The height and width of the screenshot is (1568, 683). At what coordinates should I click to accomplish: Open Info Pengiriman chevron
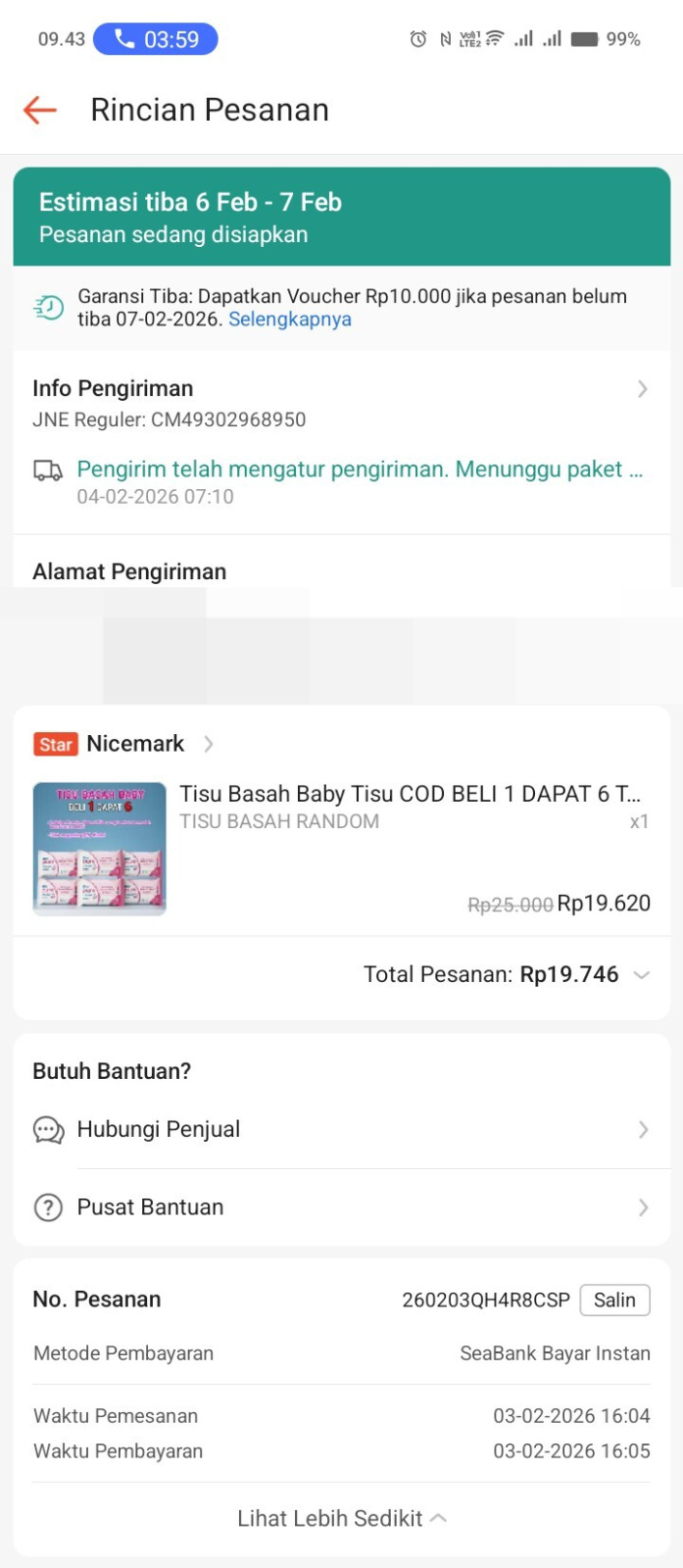(643, 389)
